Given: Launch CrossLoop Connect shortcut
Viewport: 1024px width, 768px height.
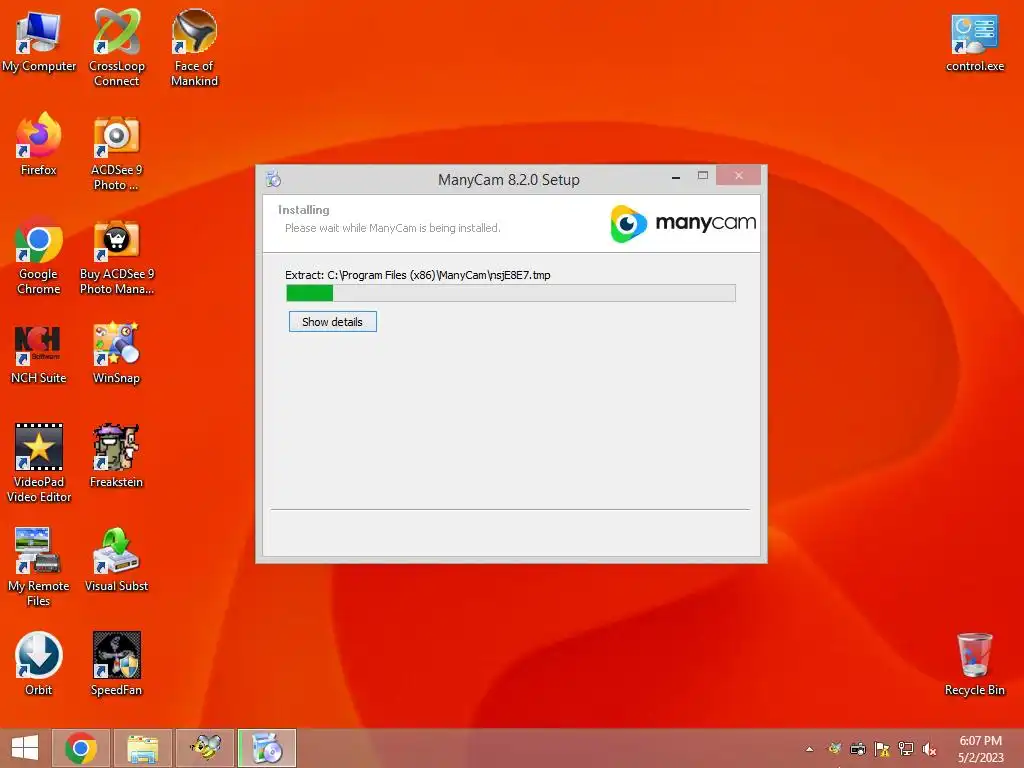Looking at the screenshot, I should (x=116, y=47).
